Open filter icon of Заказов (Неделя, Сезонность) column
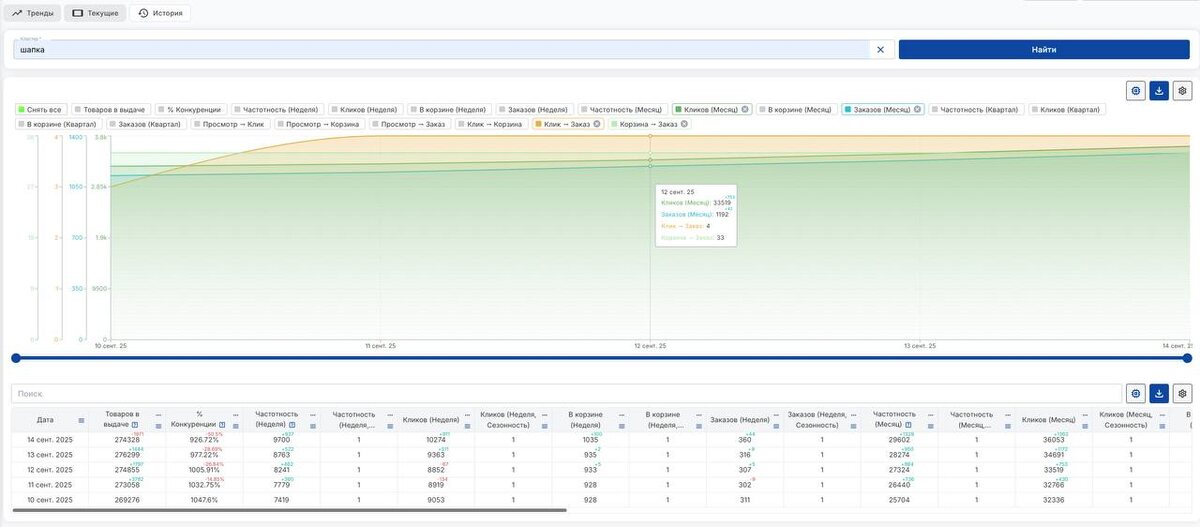The width and height of the screenshot is (1200, 527). 853,426
